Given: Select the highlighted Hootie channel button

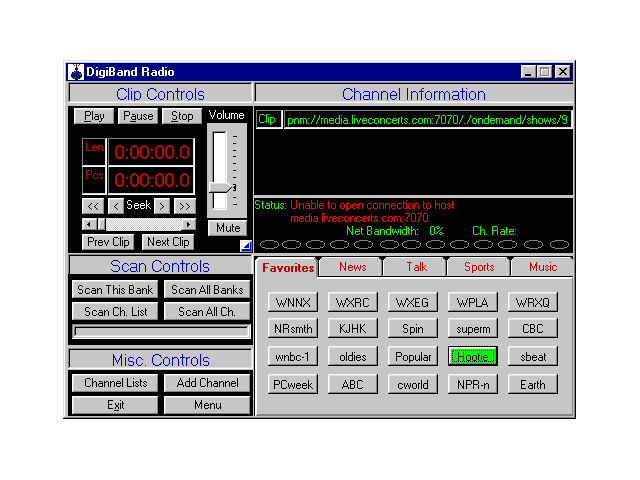Looking at the screenshot, I should tap(473, 356).
